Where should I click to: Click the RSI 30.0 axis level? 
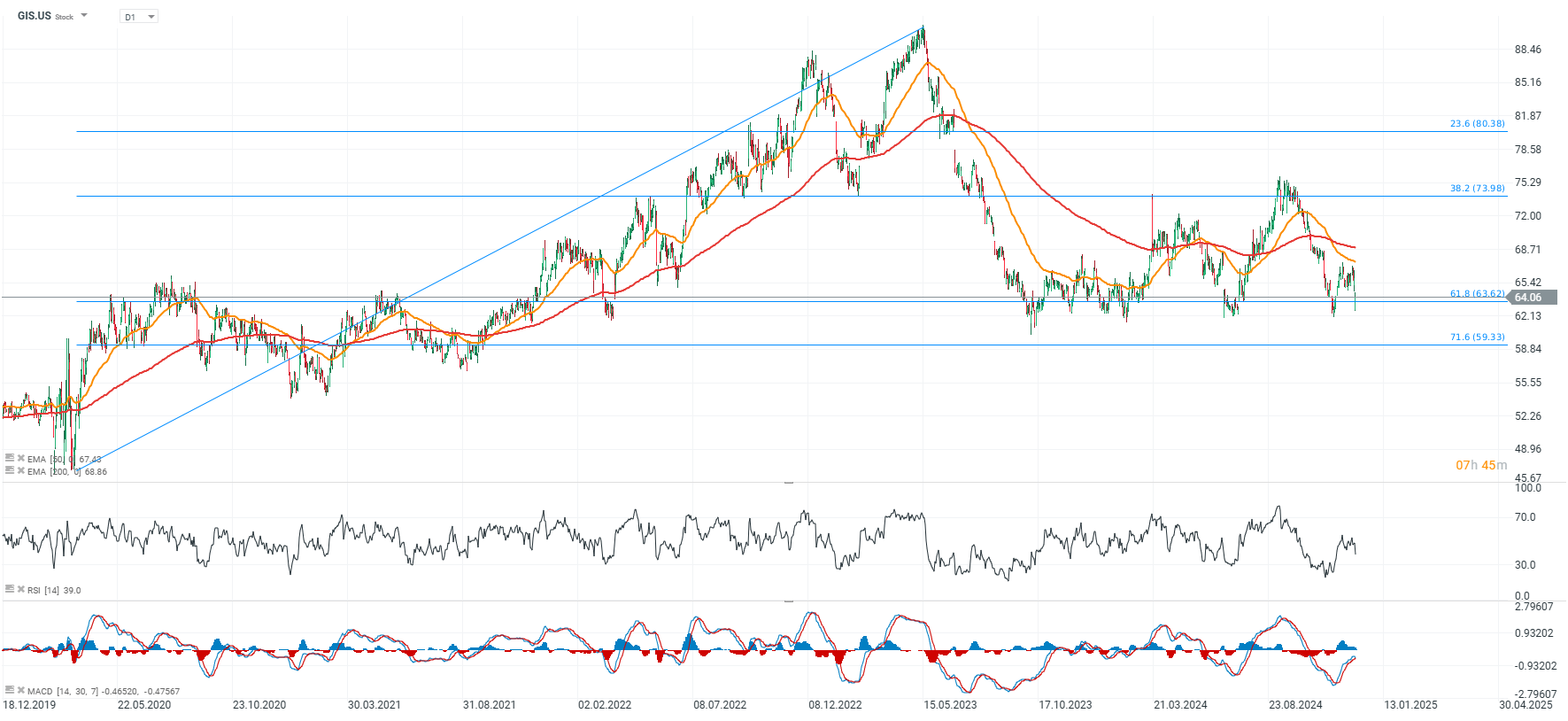pos(1526,565)
